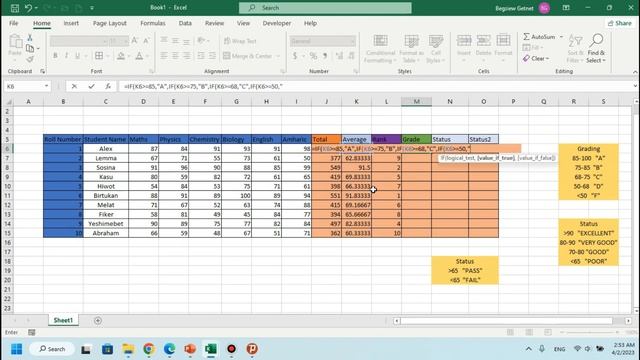640x360 pixels.
Task: Select column M header
Action: (x=416, y=101)
